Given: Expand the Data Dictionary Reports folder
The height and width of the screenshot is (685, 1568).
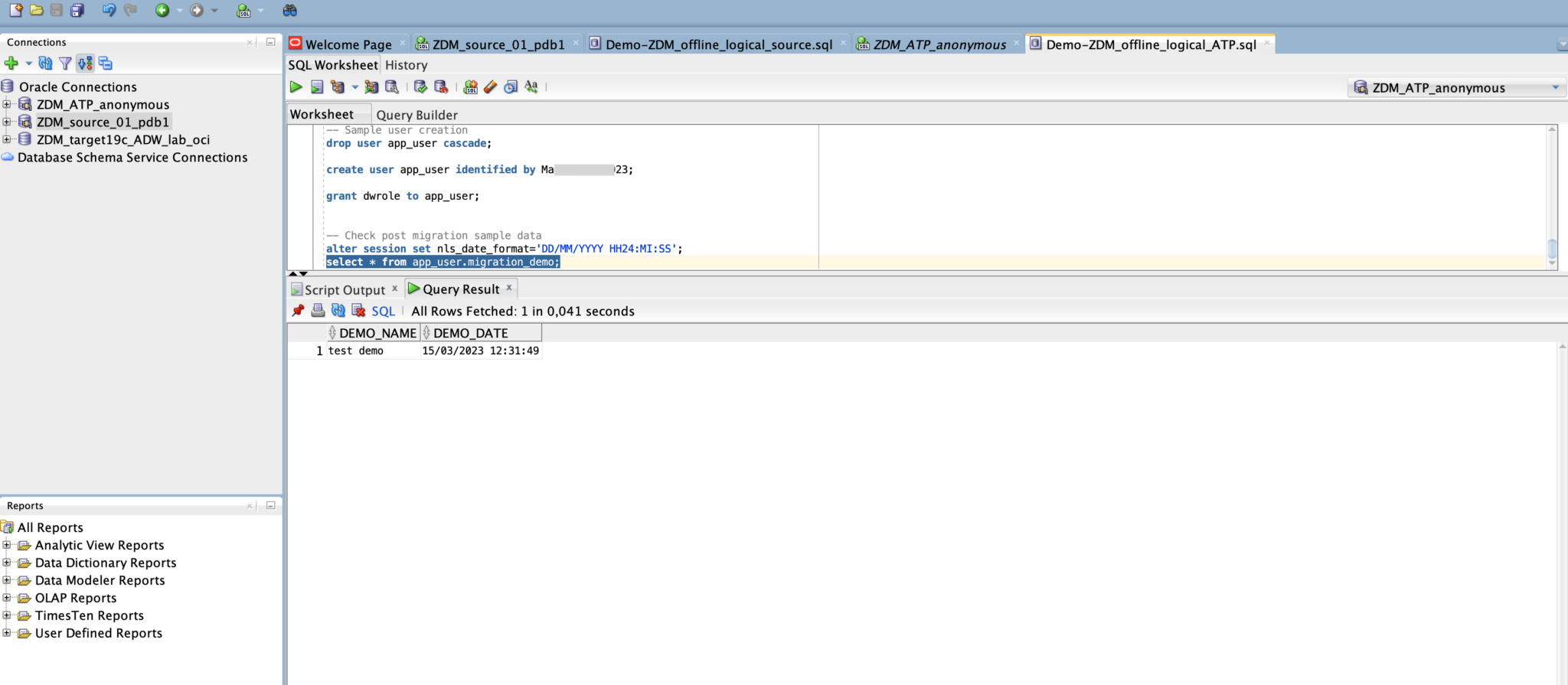Looking at the screenshot, I should pos(7,563).
